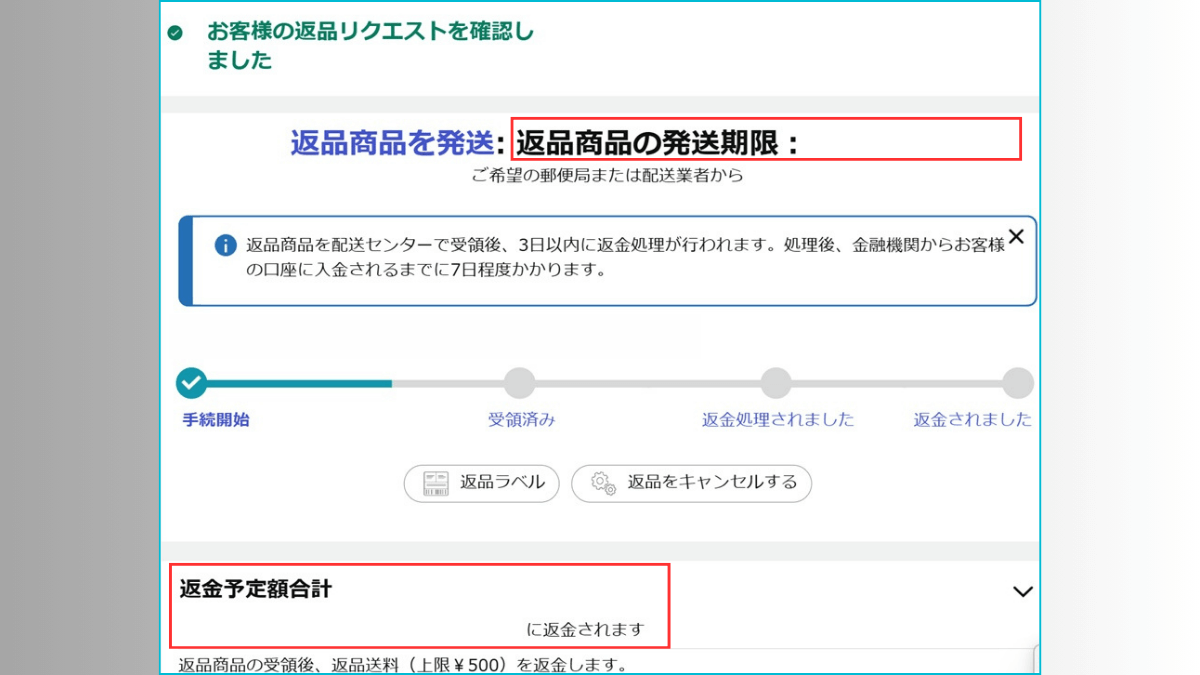Screen dimensions: 1200x675
Task: Select the 手続開始 step label
Action: click(x=215, y=420)
